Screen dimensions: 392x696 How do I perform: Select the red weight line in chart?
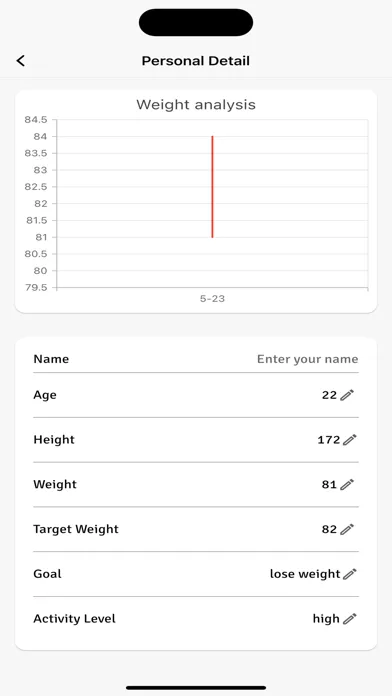(x=213, y=187)
